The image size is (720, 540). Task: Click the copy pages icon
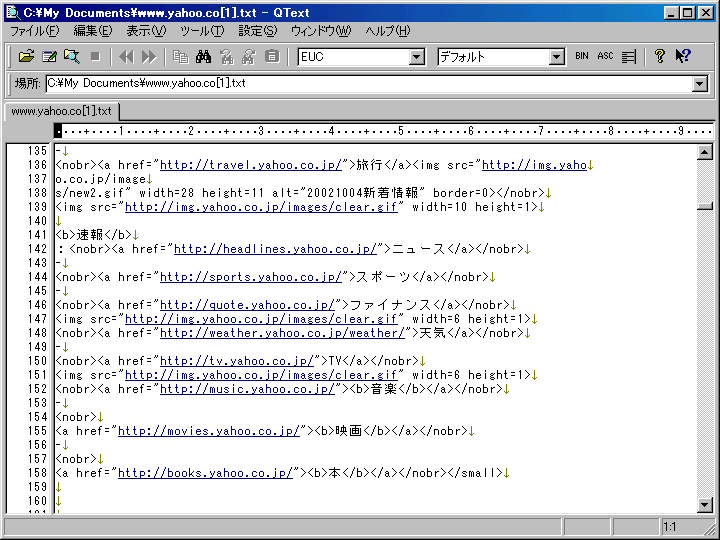pyautogui.click(x=180, y=56)
